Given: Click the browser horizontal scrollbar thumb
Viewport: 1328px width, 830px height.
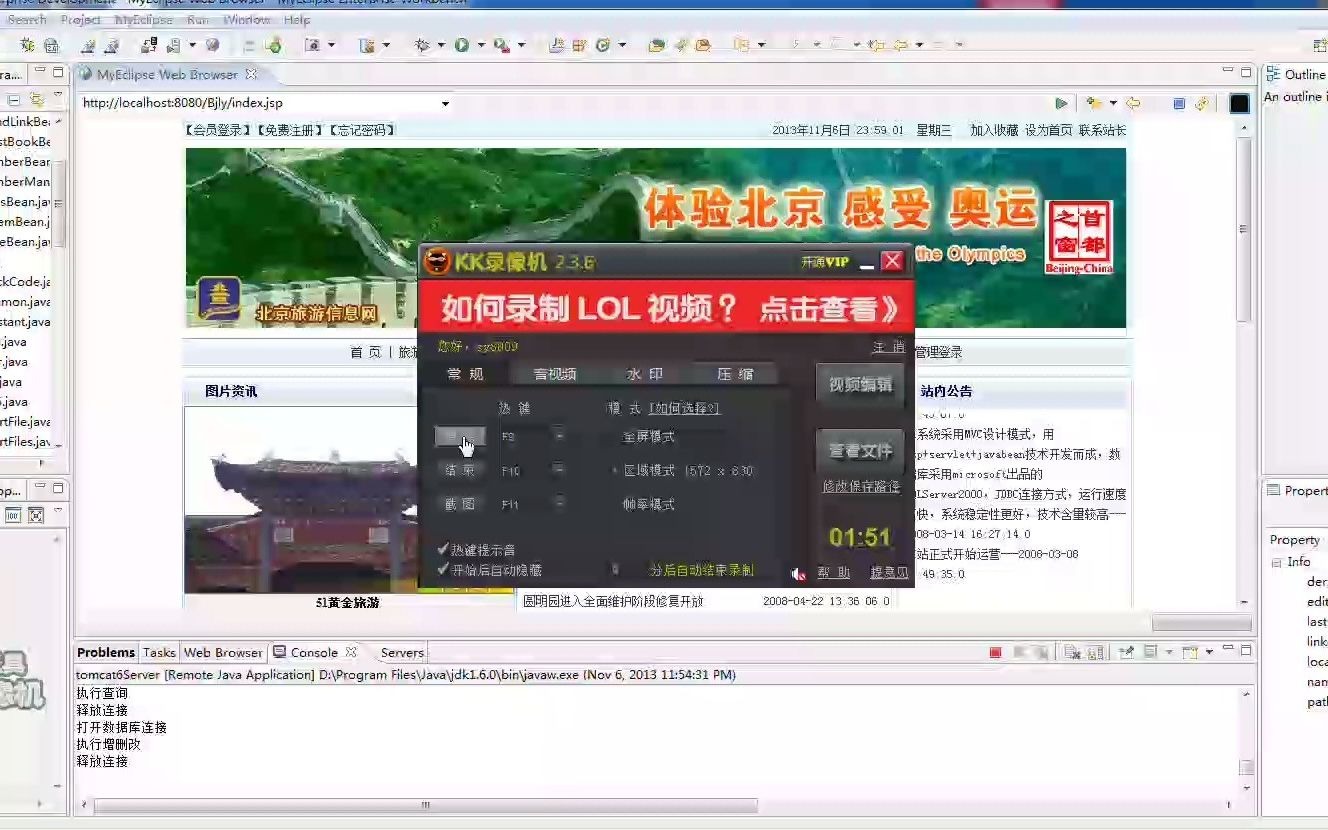Looking at the screenshot, I should click(1201, 624).
